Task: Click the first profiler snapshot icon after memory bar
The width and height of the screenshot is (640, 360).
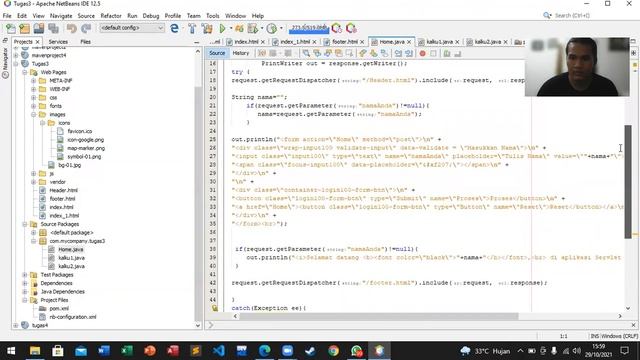Action: (x=337, y=28)
